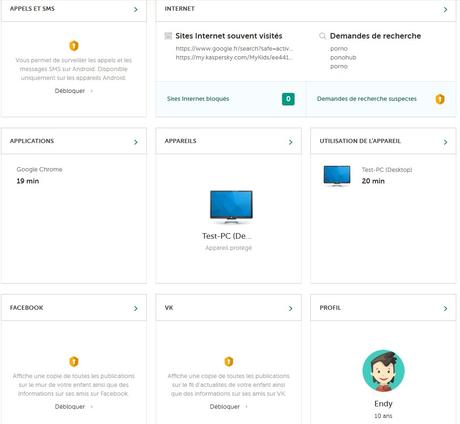Screen dimensions: 460x424
Task: Click the Appareil protégé status text
Action: [x=228, y=248]
